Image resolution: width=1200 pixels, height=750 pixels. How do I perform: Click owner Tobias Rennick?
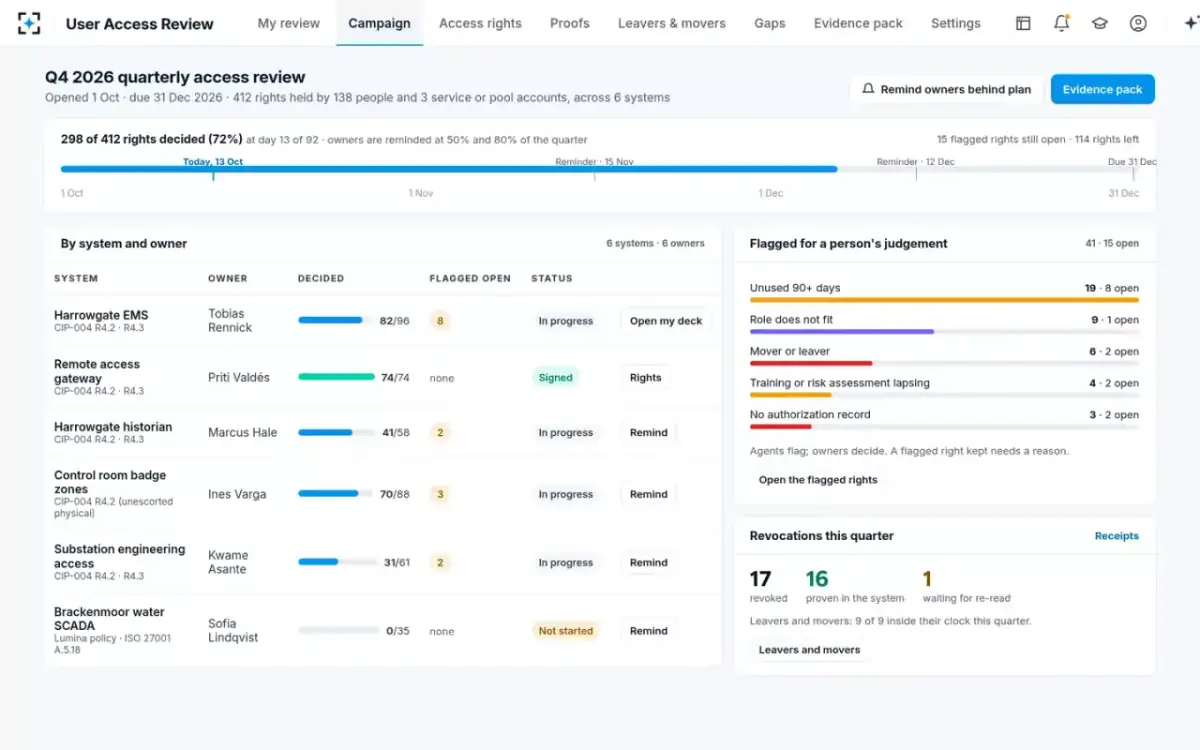pyautogui.click(x=230, y=320)
